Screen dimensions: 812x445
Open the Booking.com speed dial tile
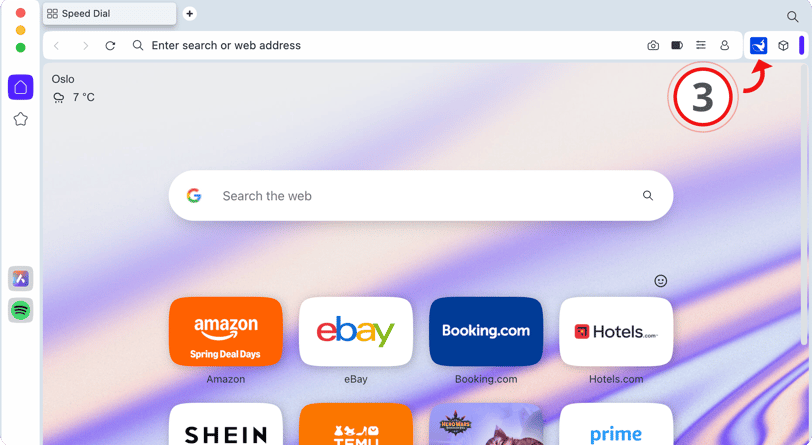486,332
